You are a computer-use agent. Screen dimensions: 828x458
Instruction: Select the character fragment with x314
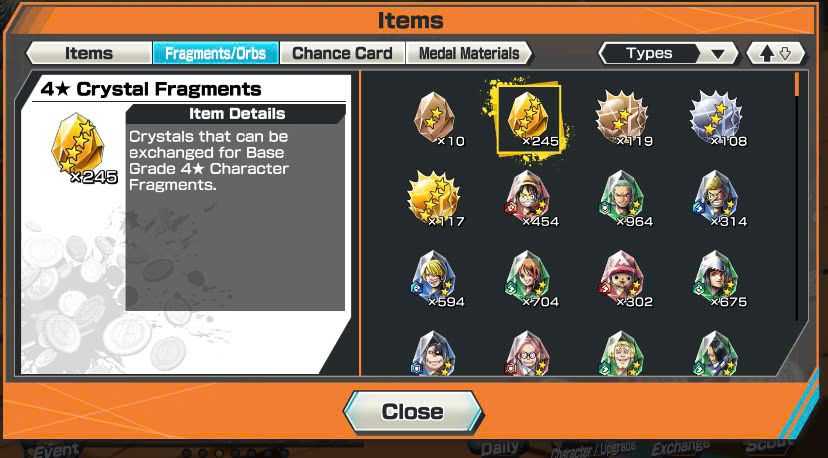(x=717, y=199)
